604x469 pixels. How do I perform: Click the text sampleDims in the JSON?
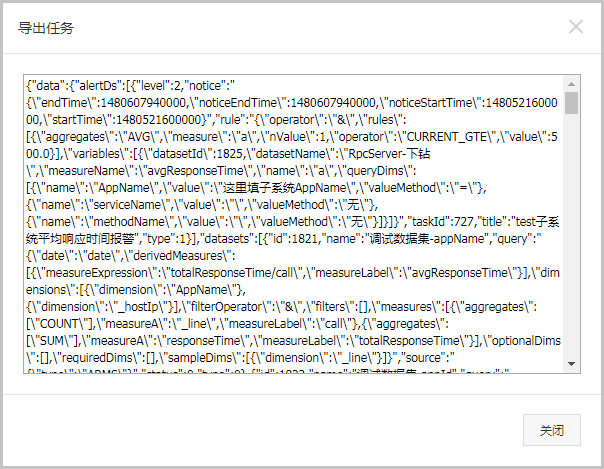(200, 358)
